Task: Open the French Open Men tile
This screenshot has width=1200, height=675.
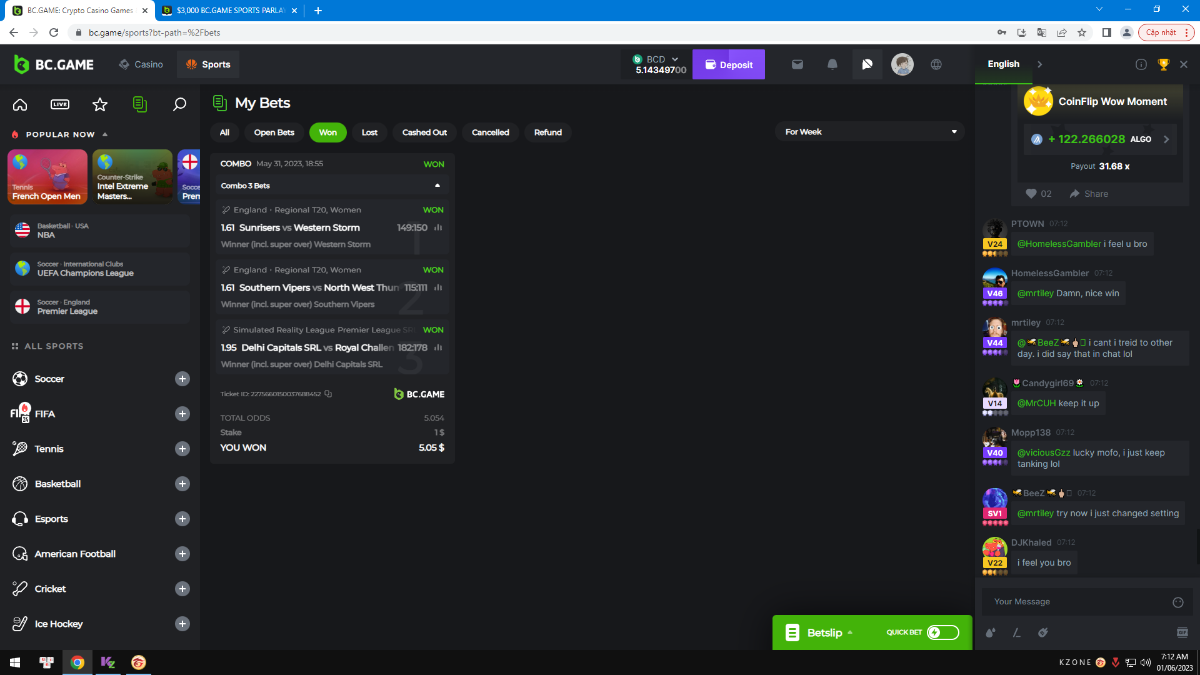Action: pos(48,176)
